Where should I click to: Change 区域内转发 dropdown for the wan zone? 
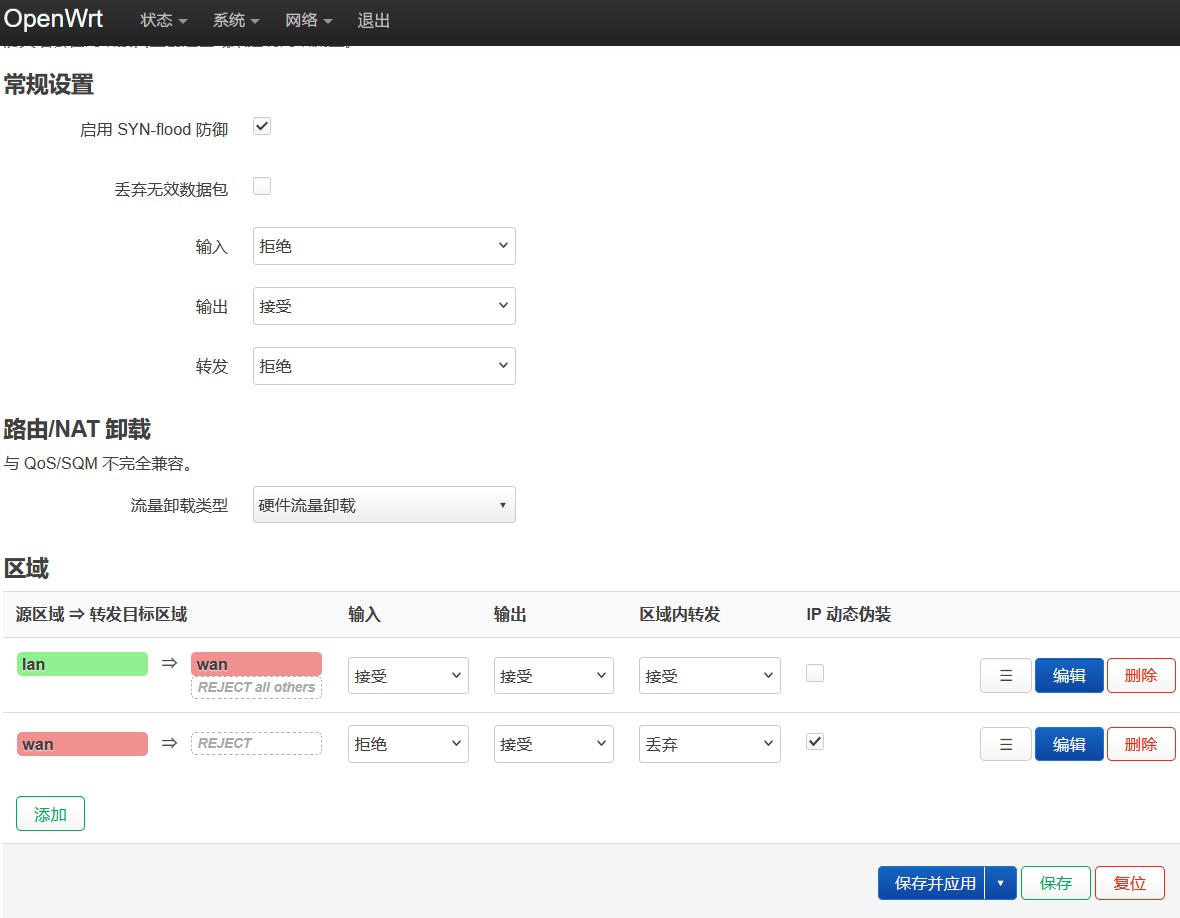[x=709, y=744]
